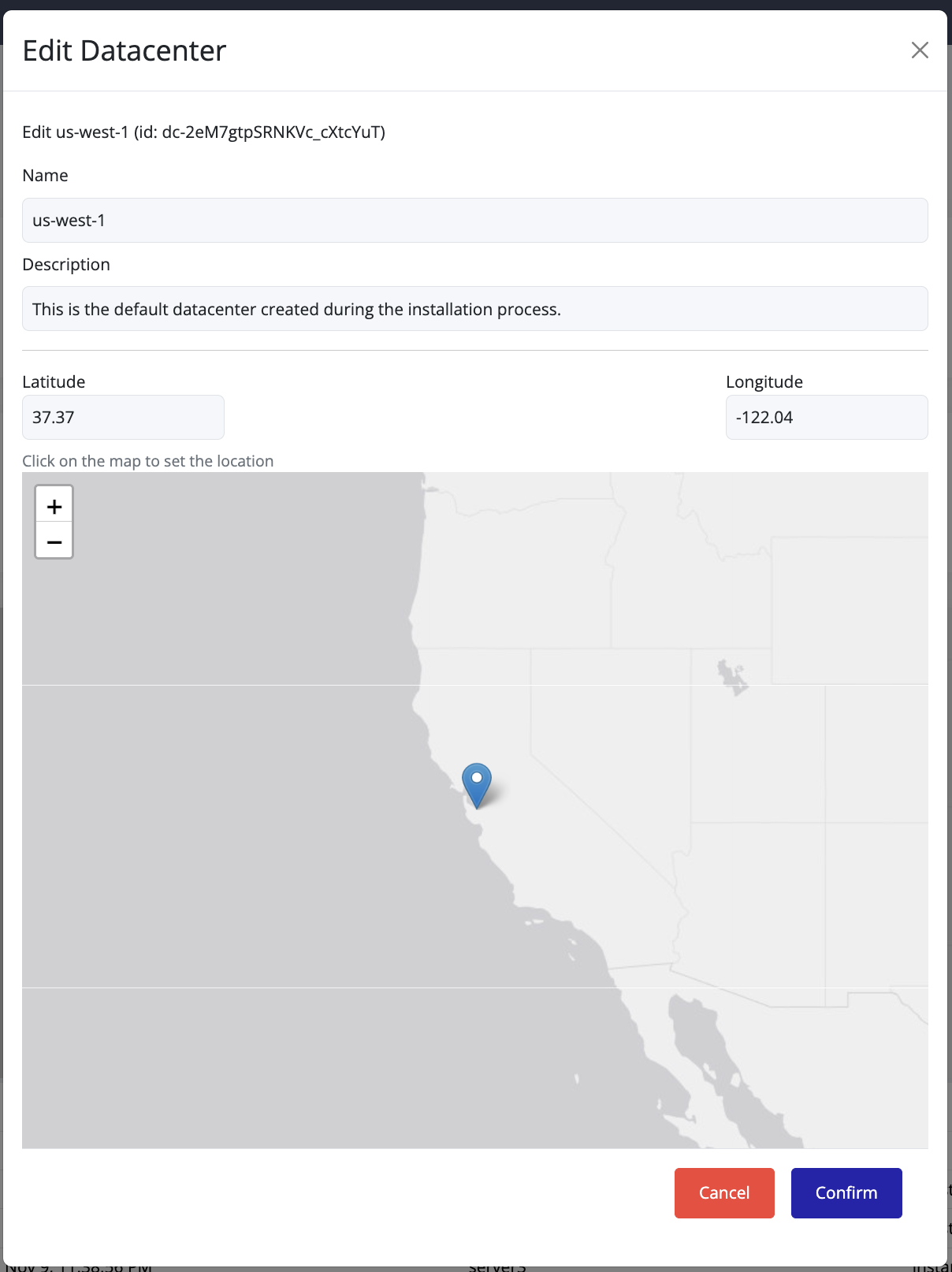
Task: Select the Longitude value field
Action: (x=826, y=418)
